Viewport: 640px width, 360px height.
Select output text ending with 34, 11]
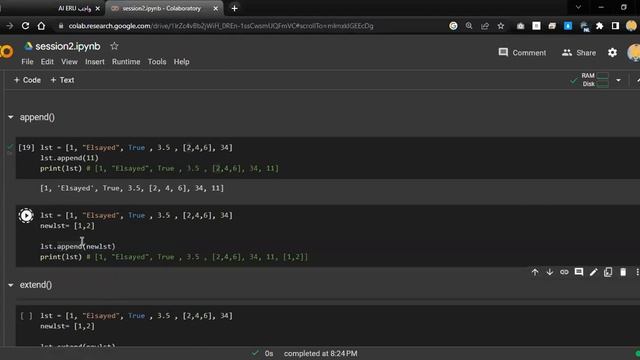pos(132,188)
